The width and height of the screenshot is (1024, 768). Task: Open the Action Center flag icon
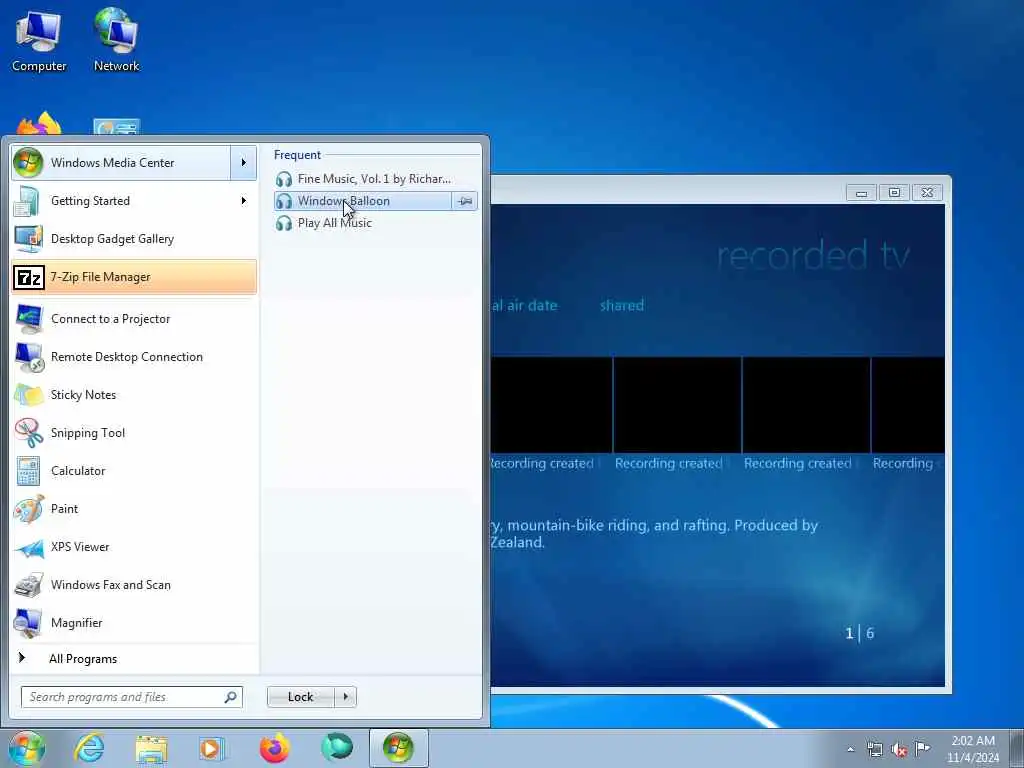pyautogui.click(x=922, y=749)
